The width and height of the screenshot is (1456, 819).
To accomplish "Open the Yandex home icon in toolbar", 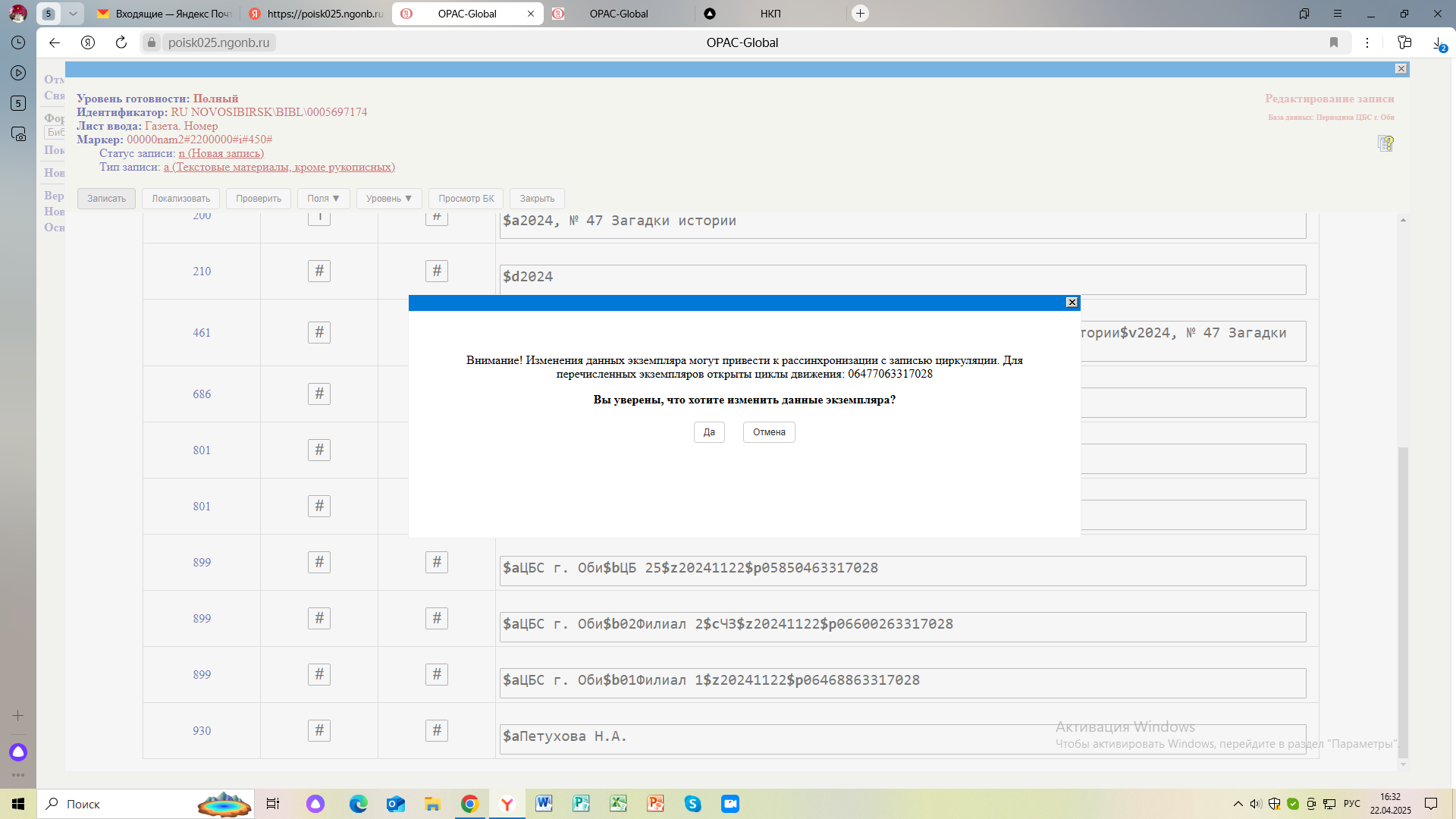I will coord(88,42).
